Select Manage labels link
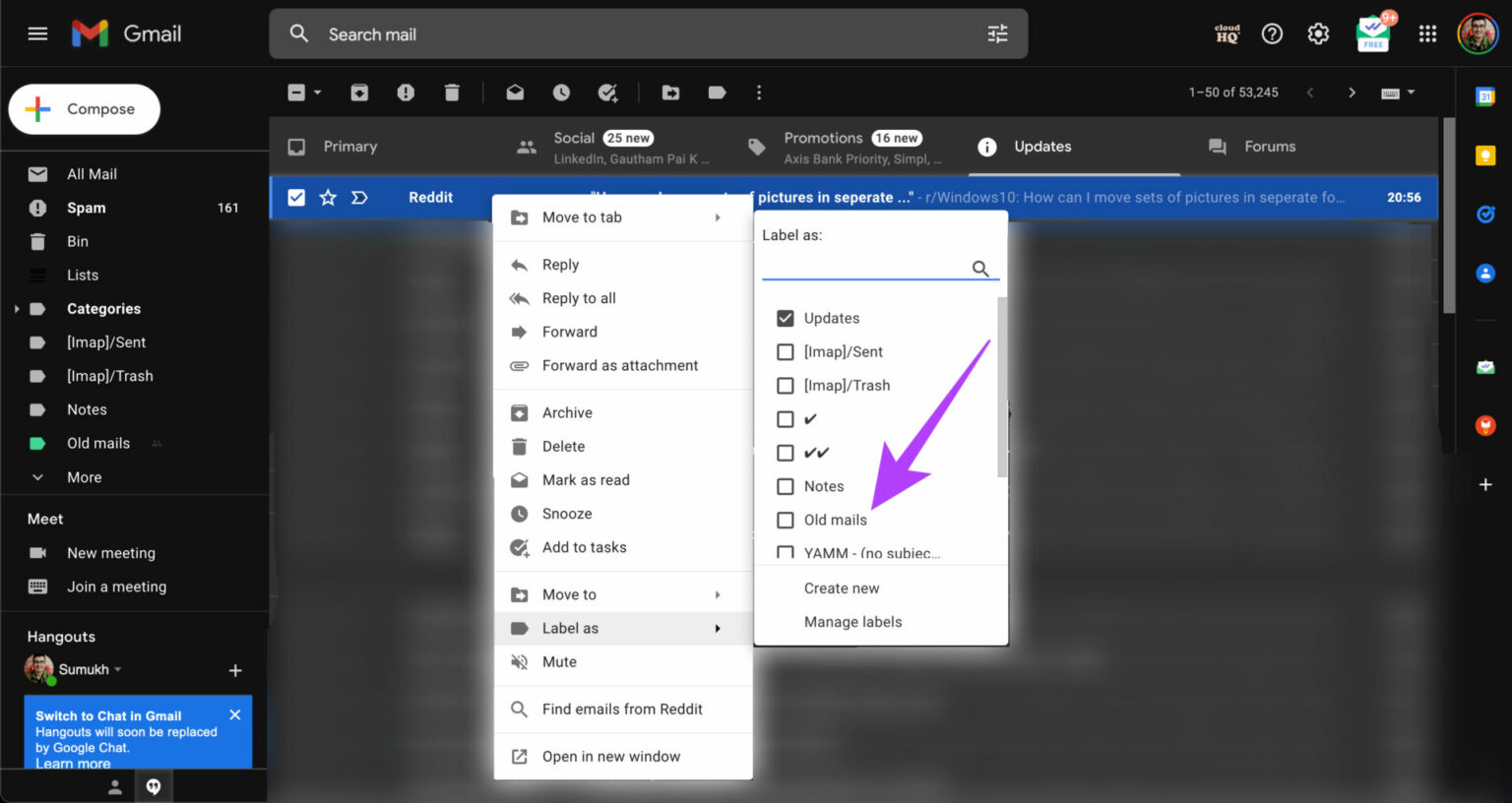Image resolution: width=1512 pixels, height=803 pixels. click(852, 621)
